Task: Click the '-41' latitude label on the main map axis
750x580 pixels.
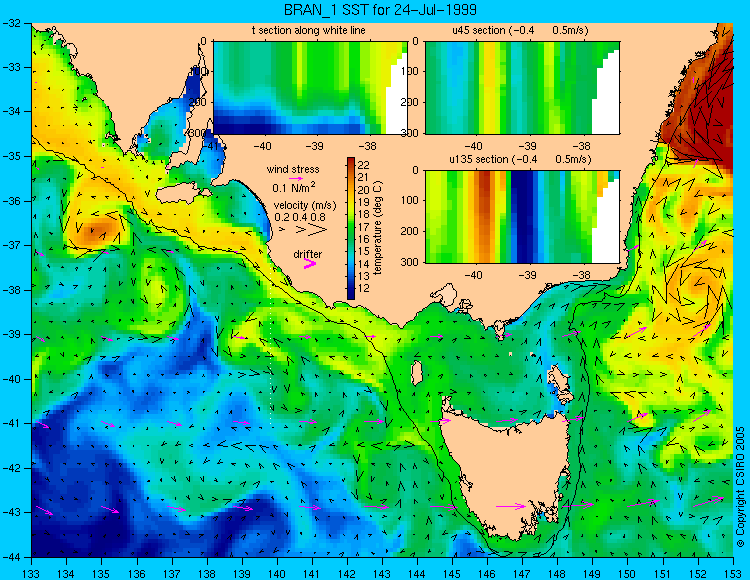Action: point(13,423)
